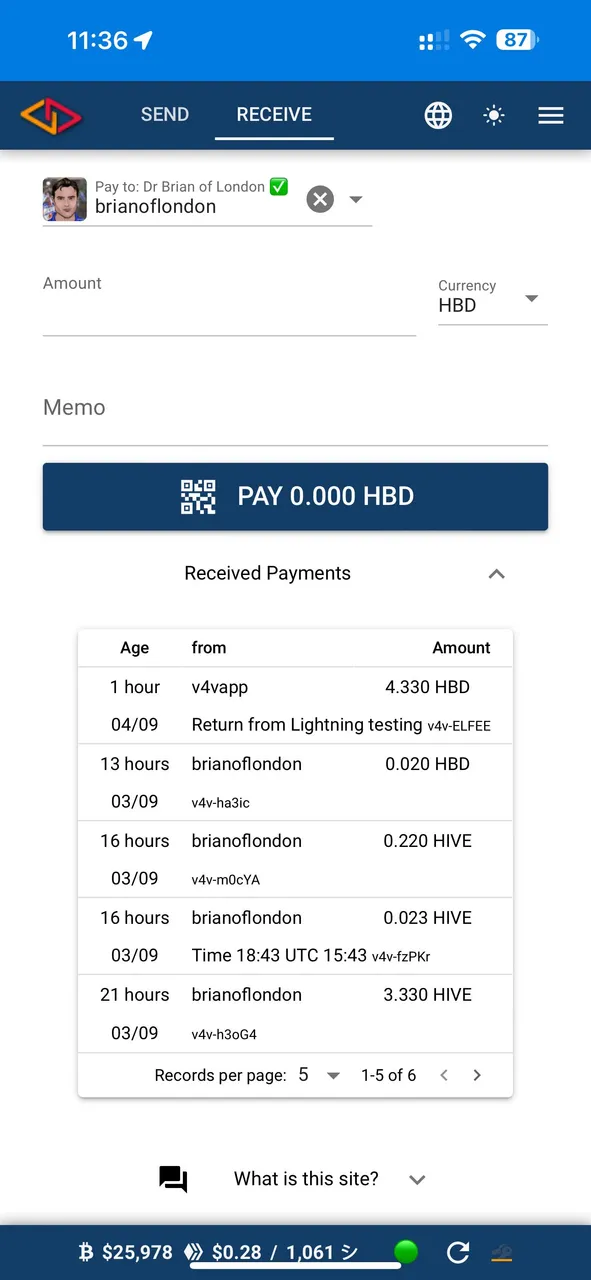The image size is (591, 1280).
Task: Select the 13 hours age cell
Action: (x=135, y=764)
